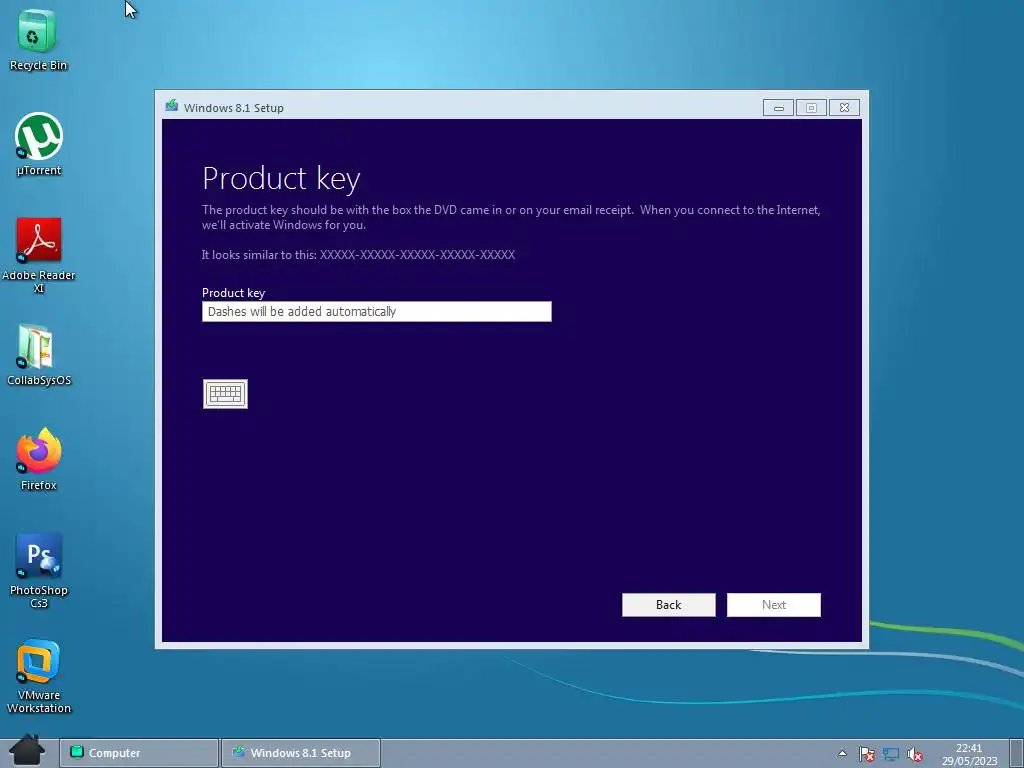Open the Recycle Bin desktop icon
1024x768 pixels.
coord(38,40)
